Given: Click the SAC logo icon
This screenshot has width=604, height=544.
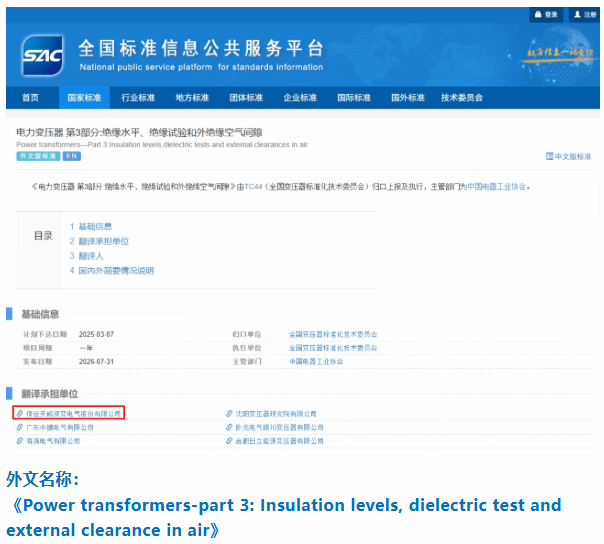Looking at the screenshot, I should pyautogui.click(x=43, y=55).
